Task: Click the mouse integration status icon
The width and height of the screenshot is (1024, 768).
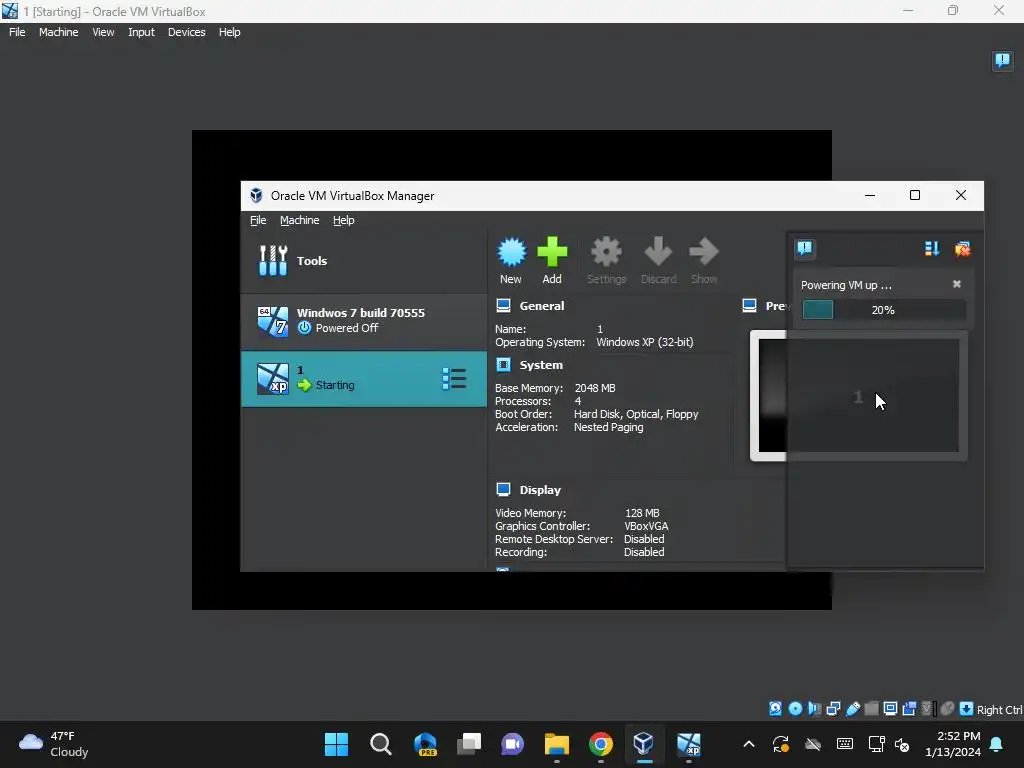Action: point(948,709)
